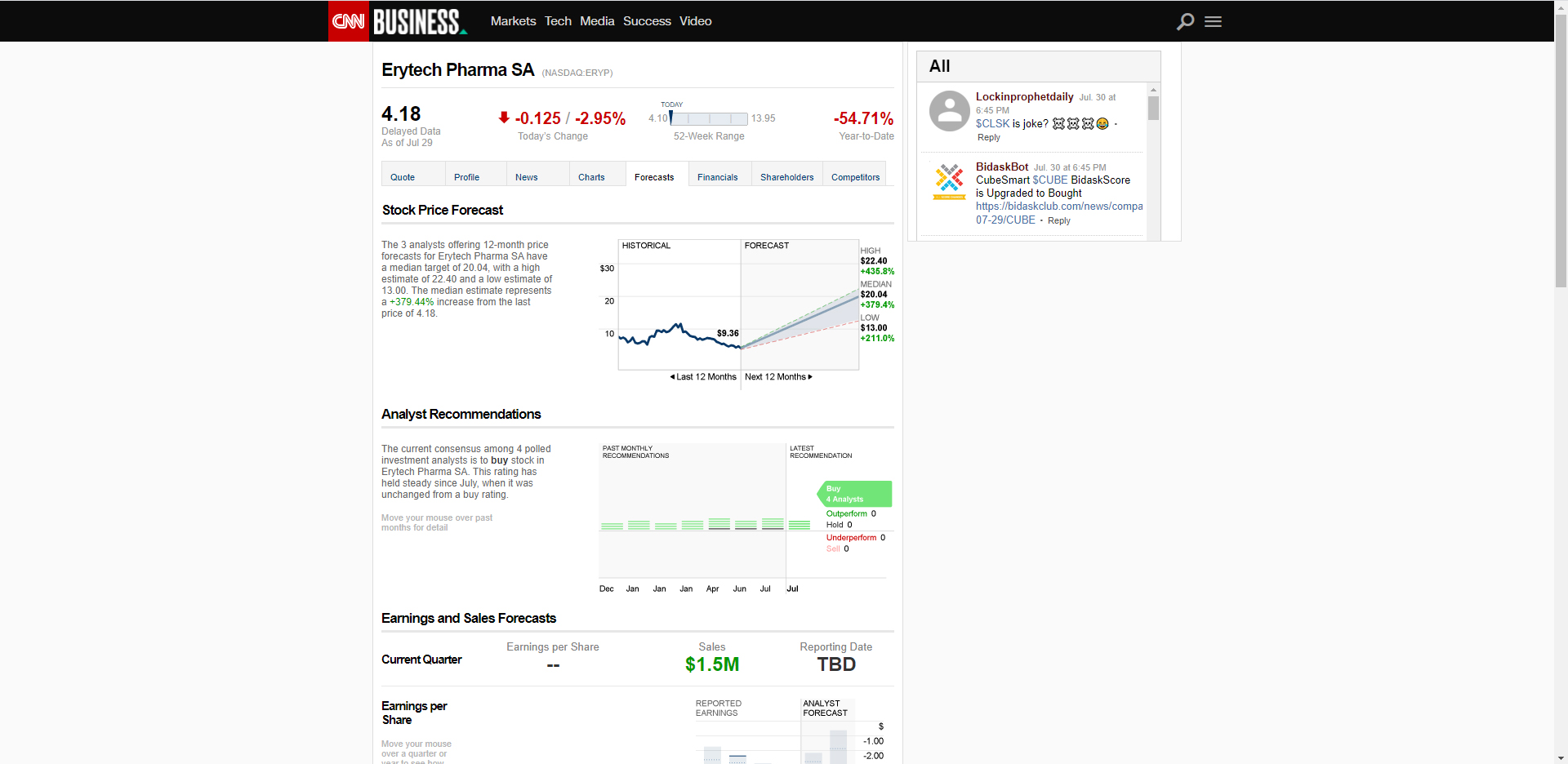This screenshot has width=1568, height=764.
Task: Open BidaskBot's profile name
Action: coord(1002,167)
